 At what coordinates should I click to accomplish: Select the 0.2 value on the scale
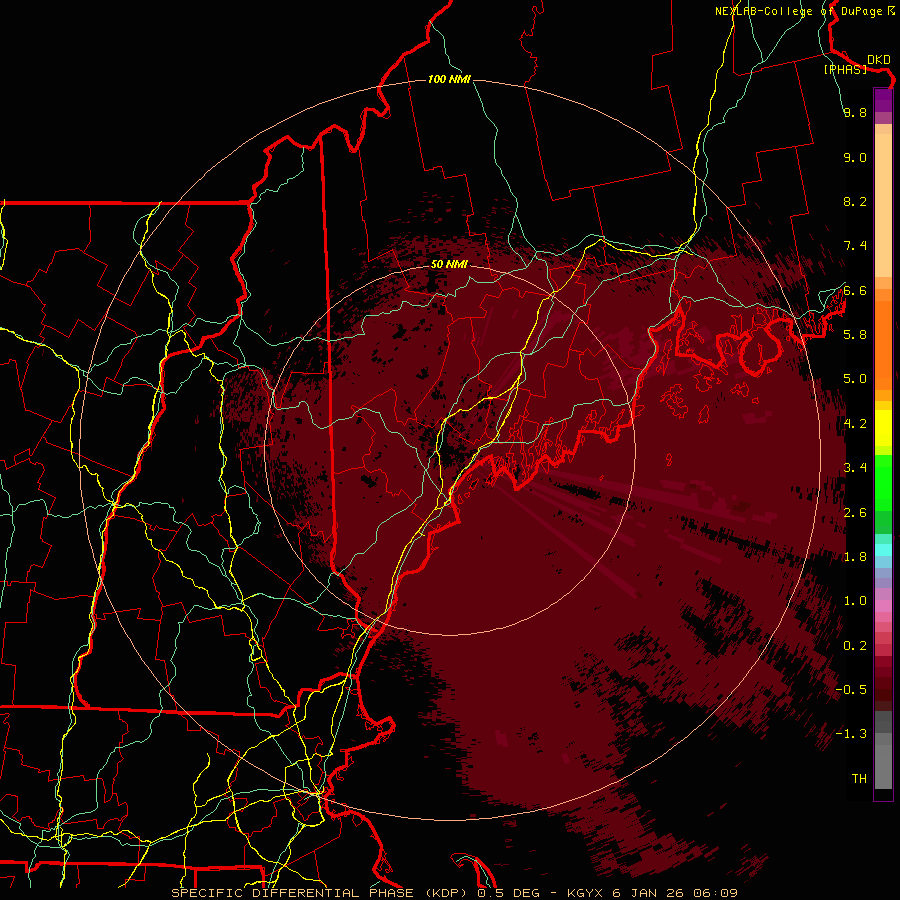(x=855, y=646)
